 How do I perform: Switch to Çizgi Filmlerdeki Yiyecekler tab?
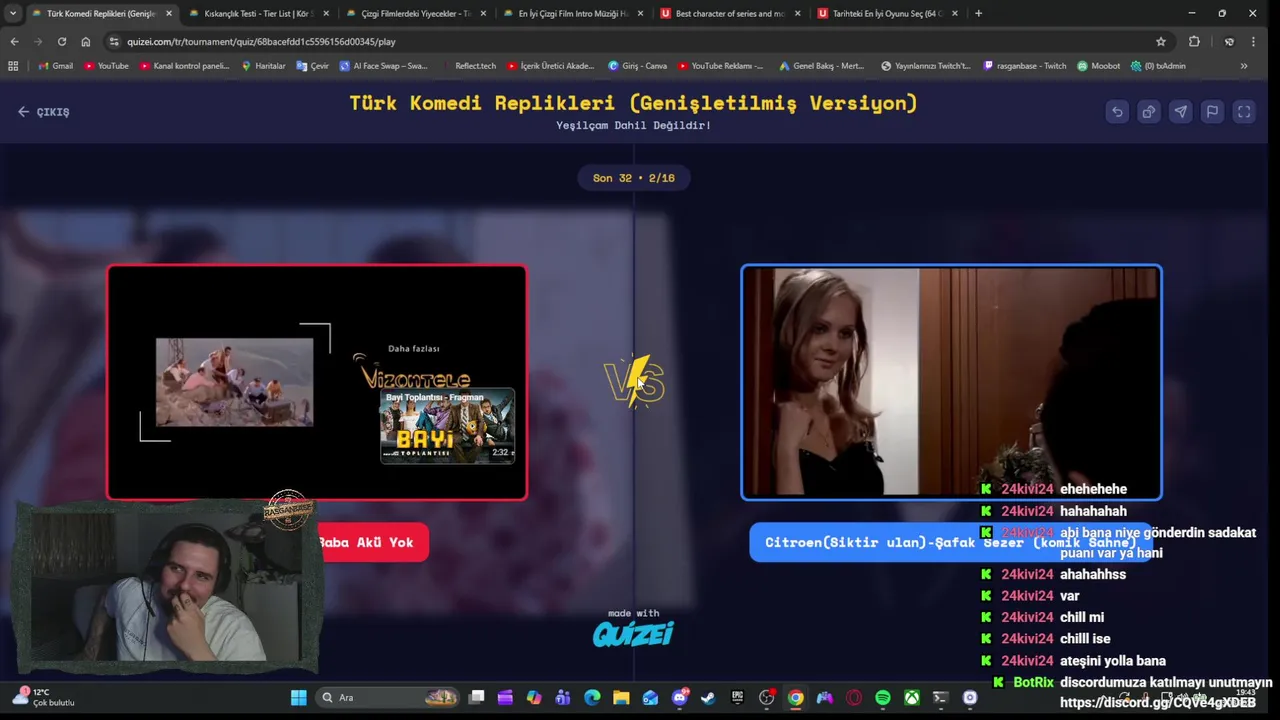click(415, 13)
